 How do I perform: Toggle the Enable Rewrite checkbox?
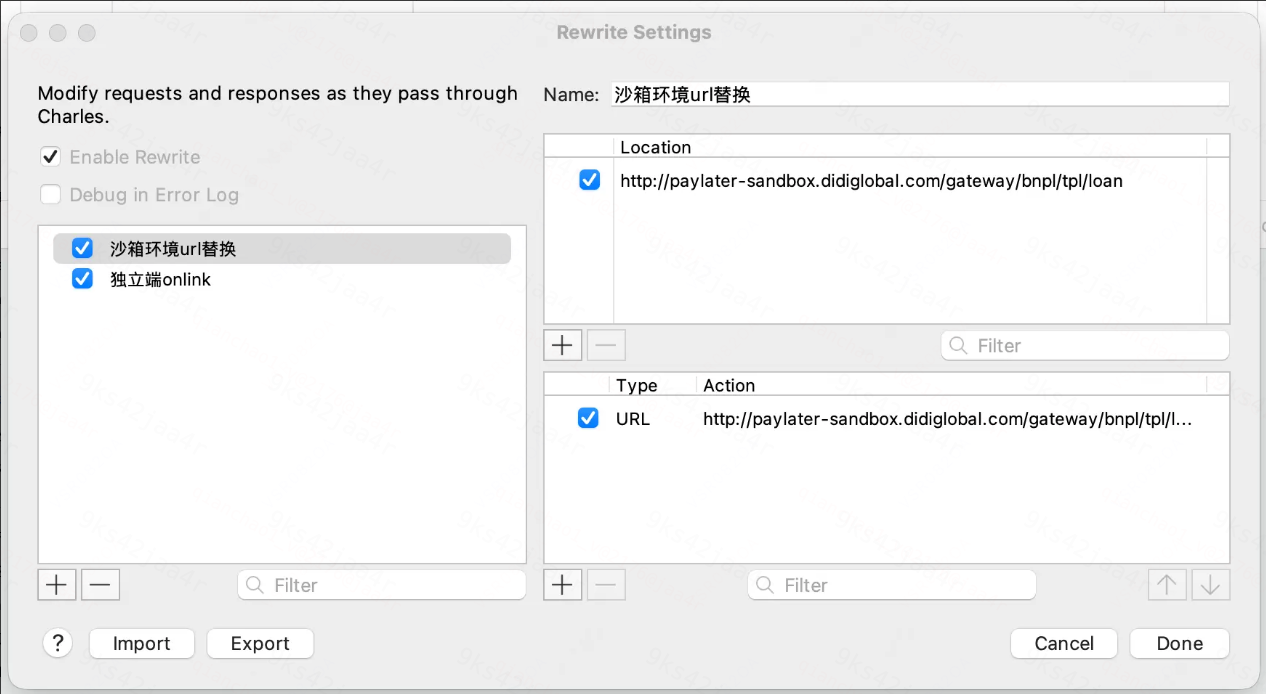click(50, 157)
